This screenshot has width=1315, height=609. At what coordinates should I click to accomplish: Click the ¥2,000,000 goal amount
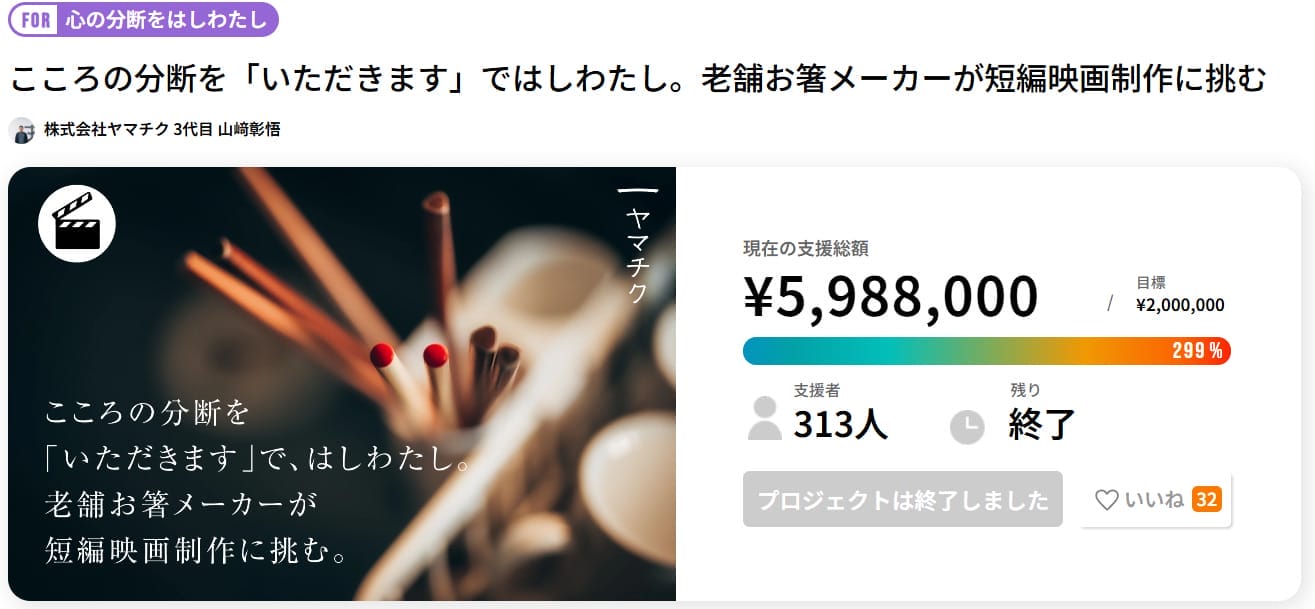coord(1180,306)
